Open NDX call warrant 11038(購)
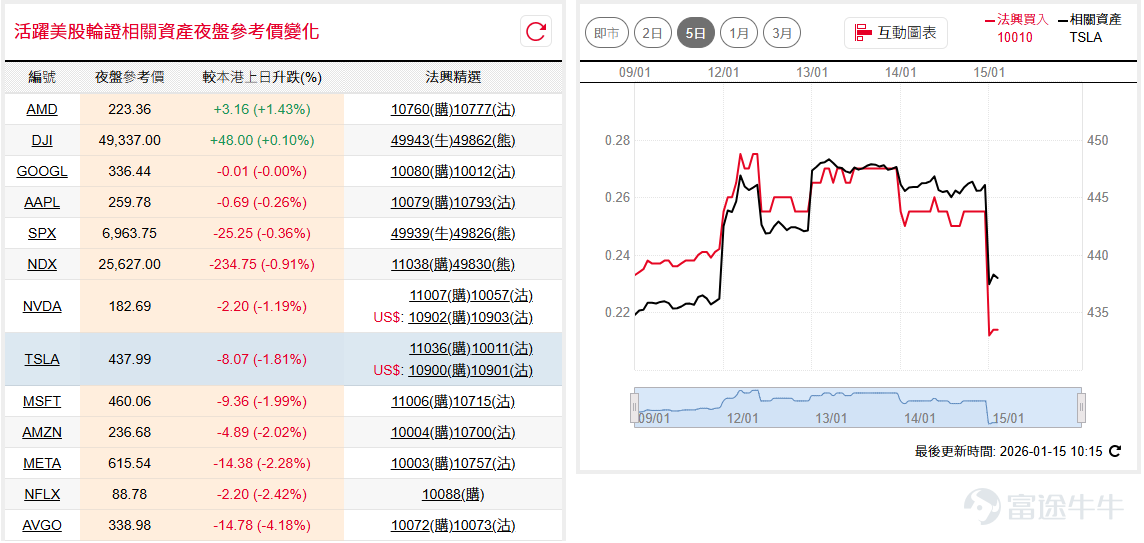The width and height of the screenshot is (1144, 543). pos(422,264)
